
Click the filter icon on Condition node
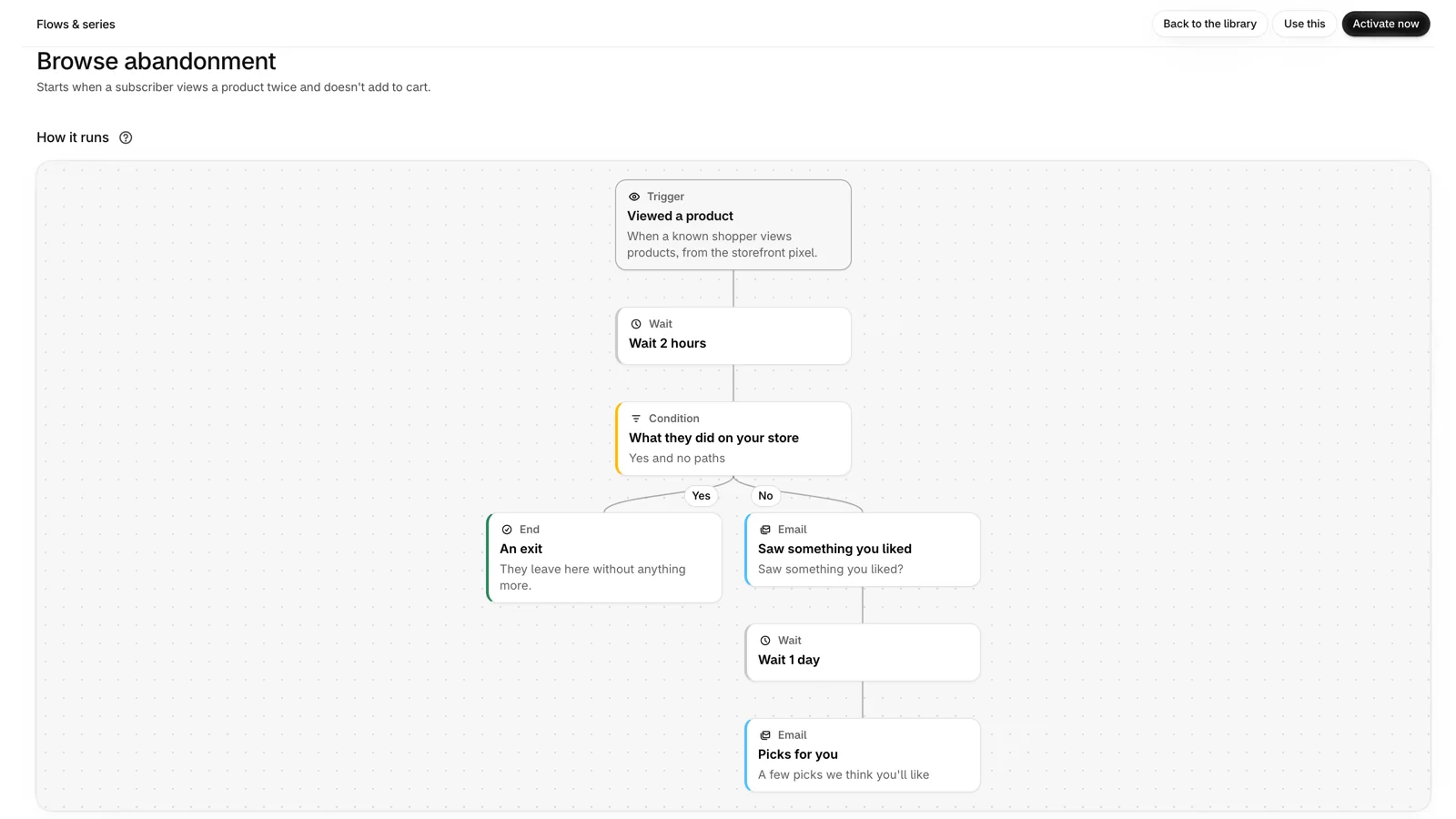coord(636,419)
